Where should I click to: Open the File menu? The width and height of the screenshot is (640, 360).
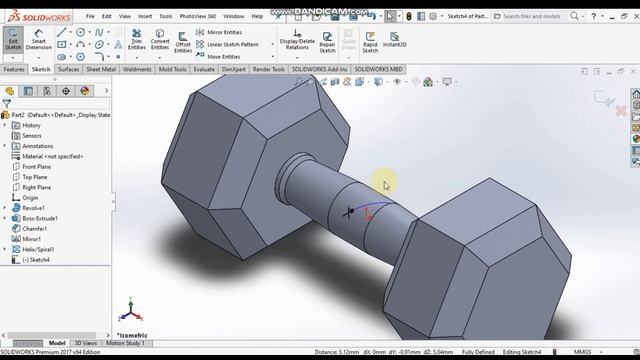tap(90, 16)
